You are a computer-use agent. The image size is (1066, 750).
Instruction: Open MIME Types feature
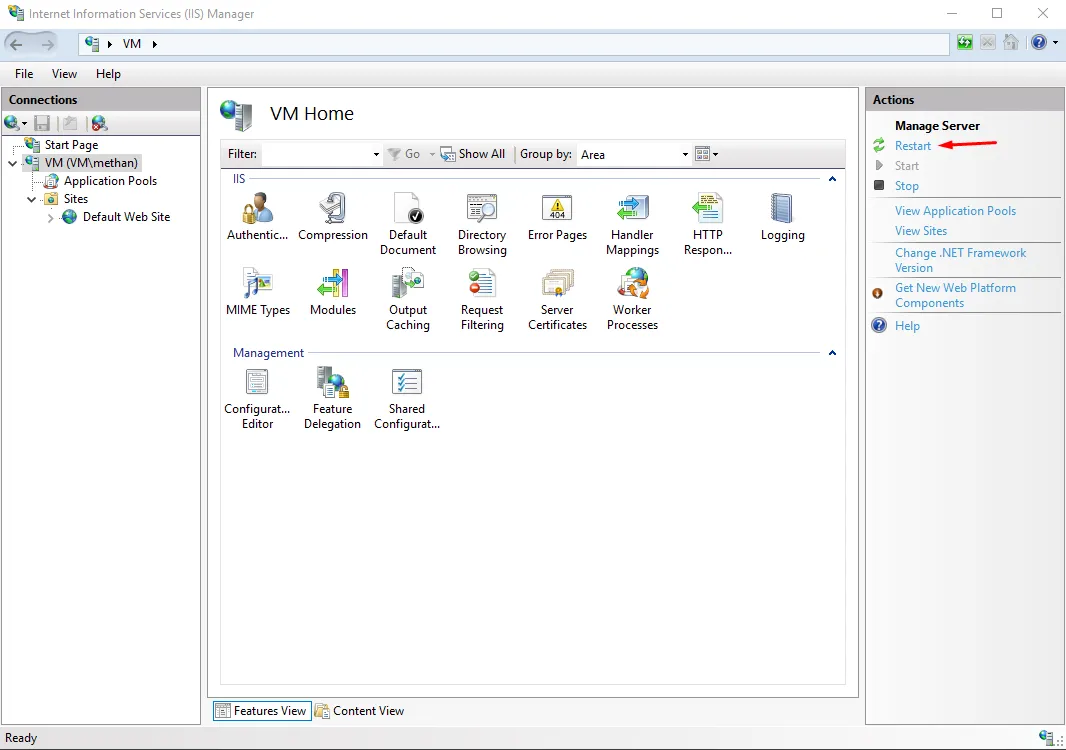[257, 285]
